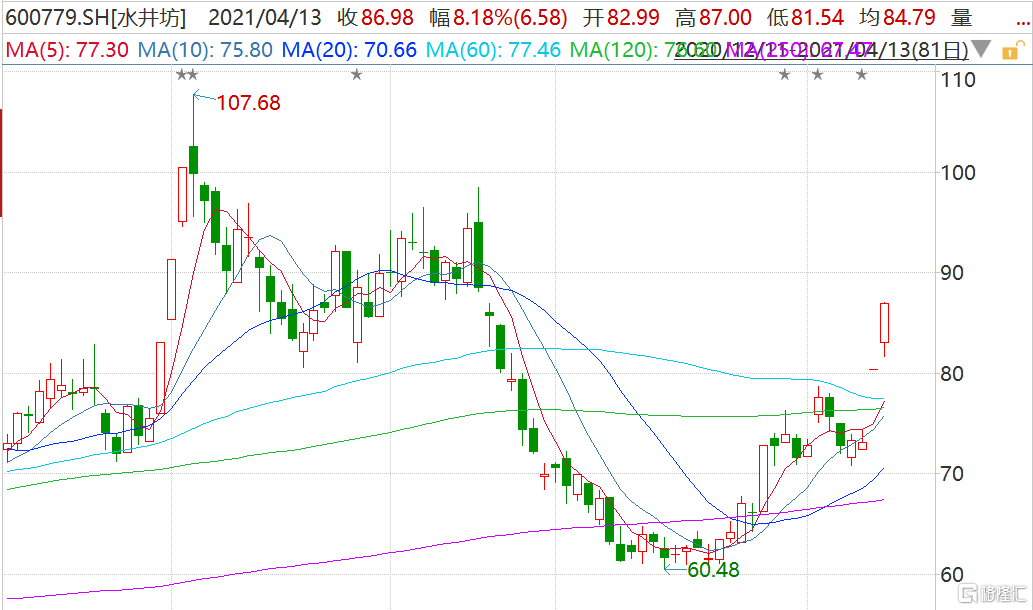Click the low price 低81.54

(806, 17)
